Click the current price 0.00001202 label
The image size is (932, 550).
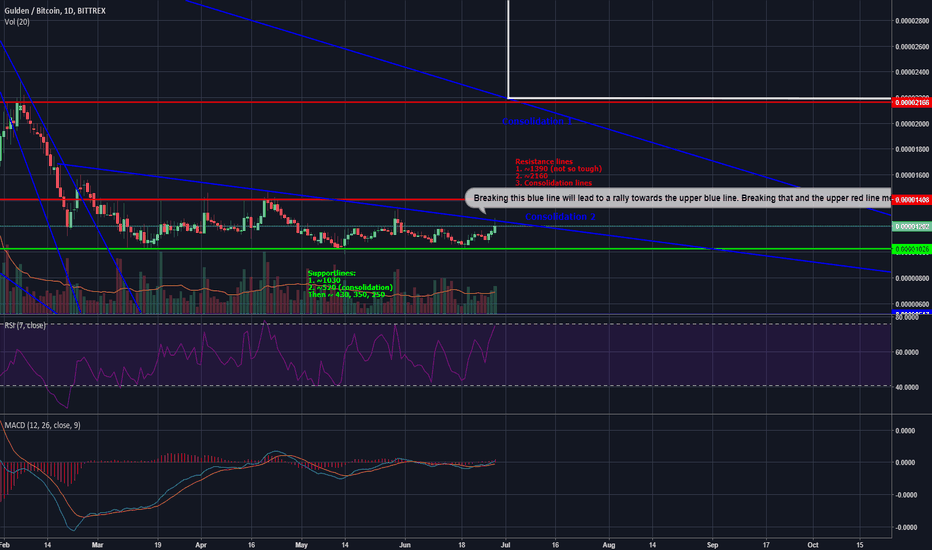[911, 227]
